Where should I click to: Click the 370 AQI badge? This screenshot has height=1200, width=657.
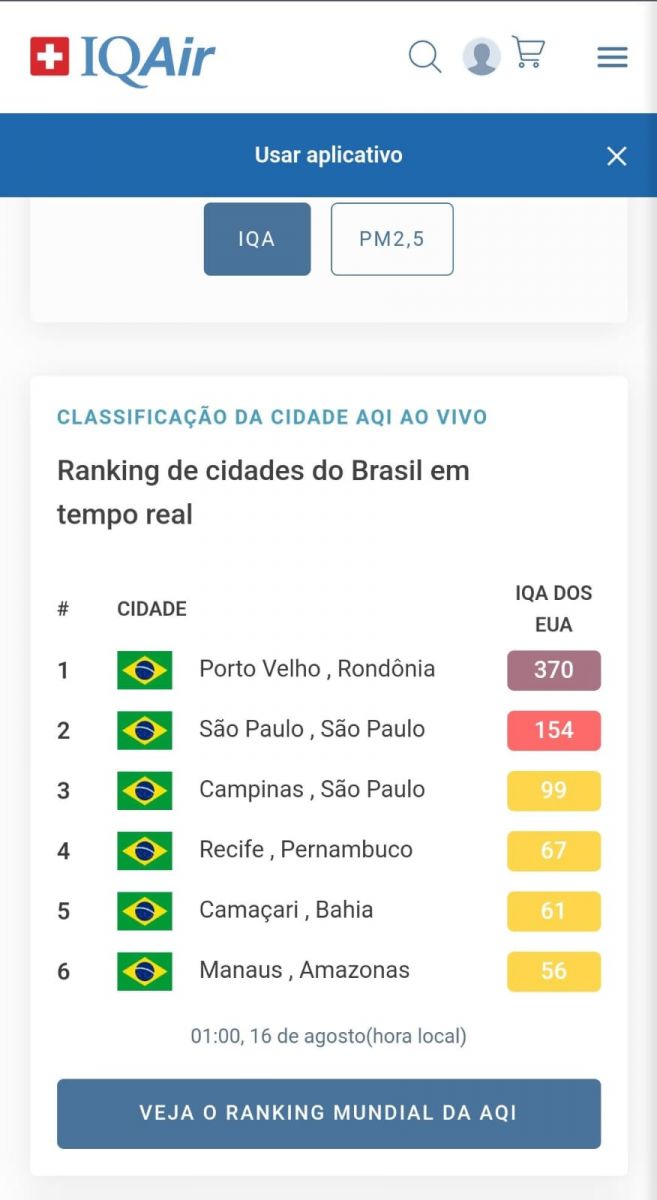[x=554, y=670]
